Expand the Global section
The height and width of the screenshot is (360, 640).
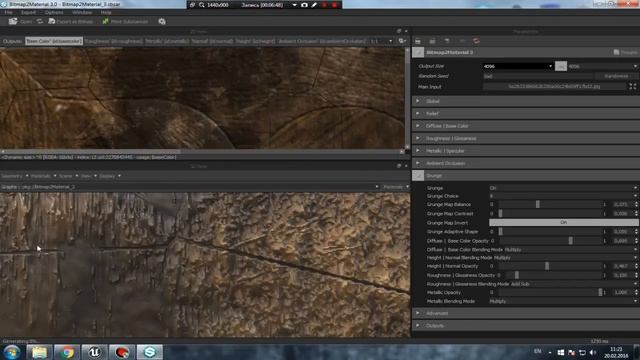coord(526,101)
